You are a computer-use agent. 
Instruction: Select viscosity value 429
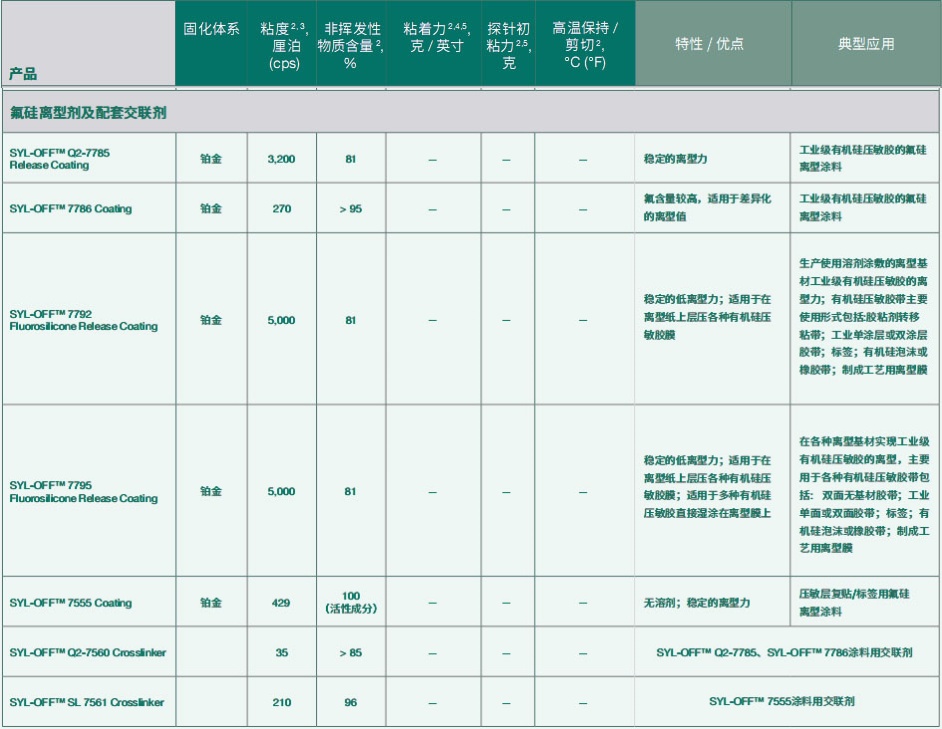point(281,603)
